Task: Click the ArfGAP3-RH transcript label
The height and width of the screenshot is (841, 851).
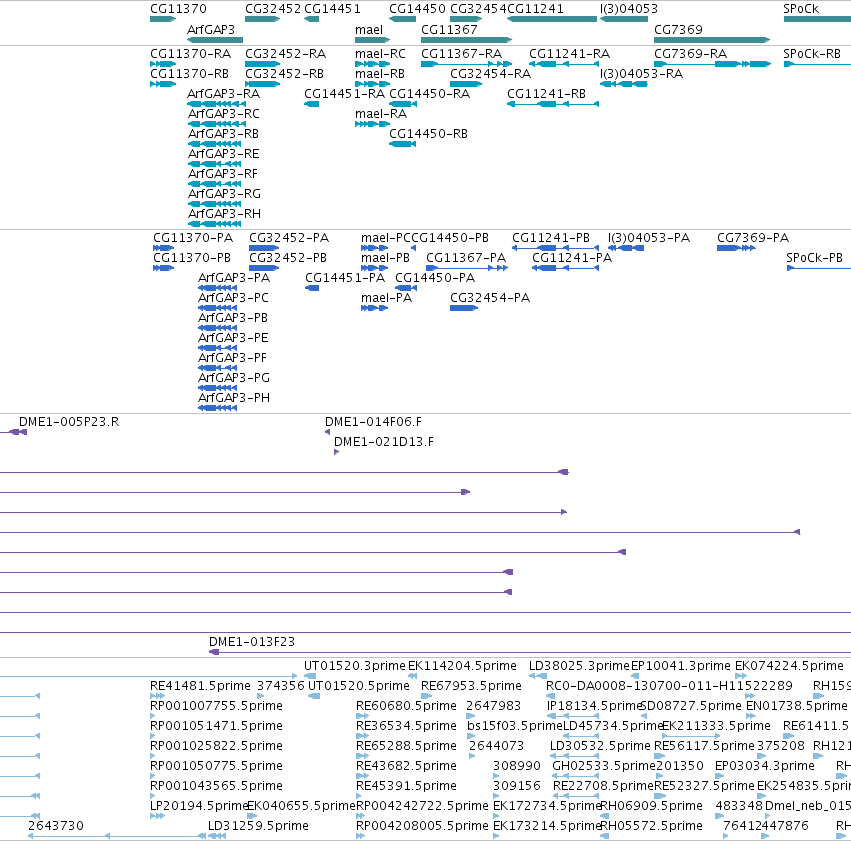Action: 225,214
